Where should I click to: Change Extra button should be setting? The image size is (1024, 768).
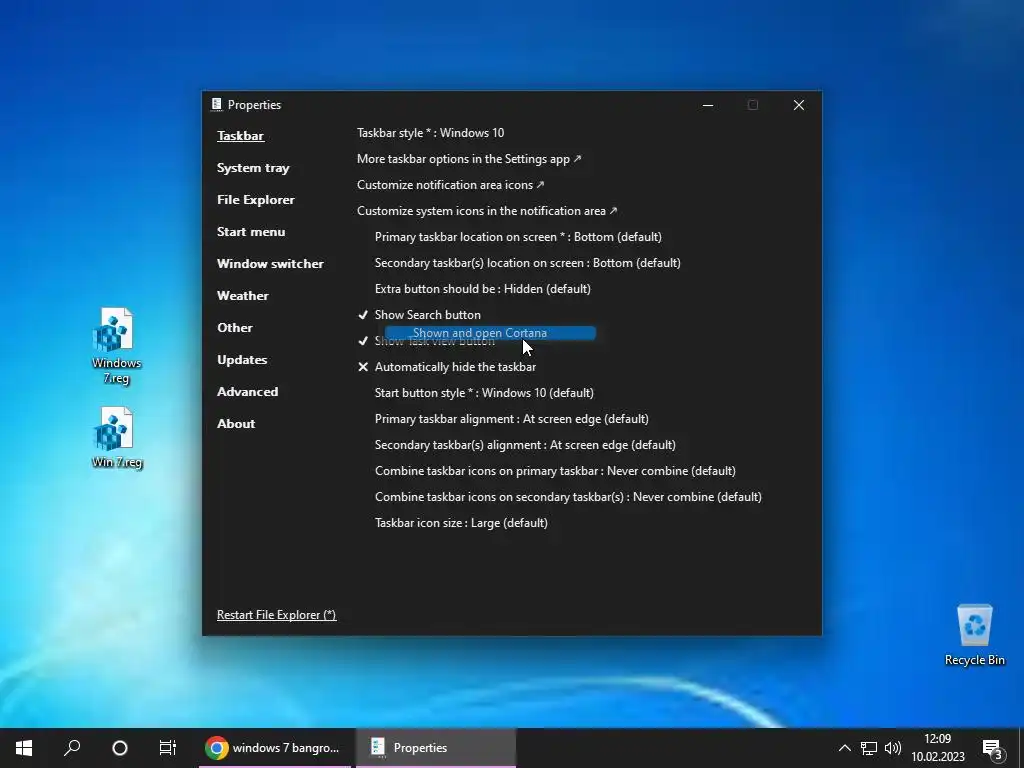pos(483,289)
